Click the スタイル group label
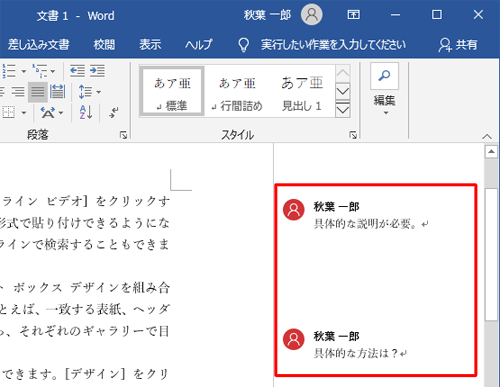This screenshot has width=500, height=387. click(x=238, y=135)
